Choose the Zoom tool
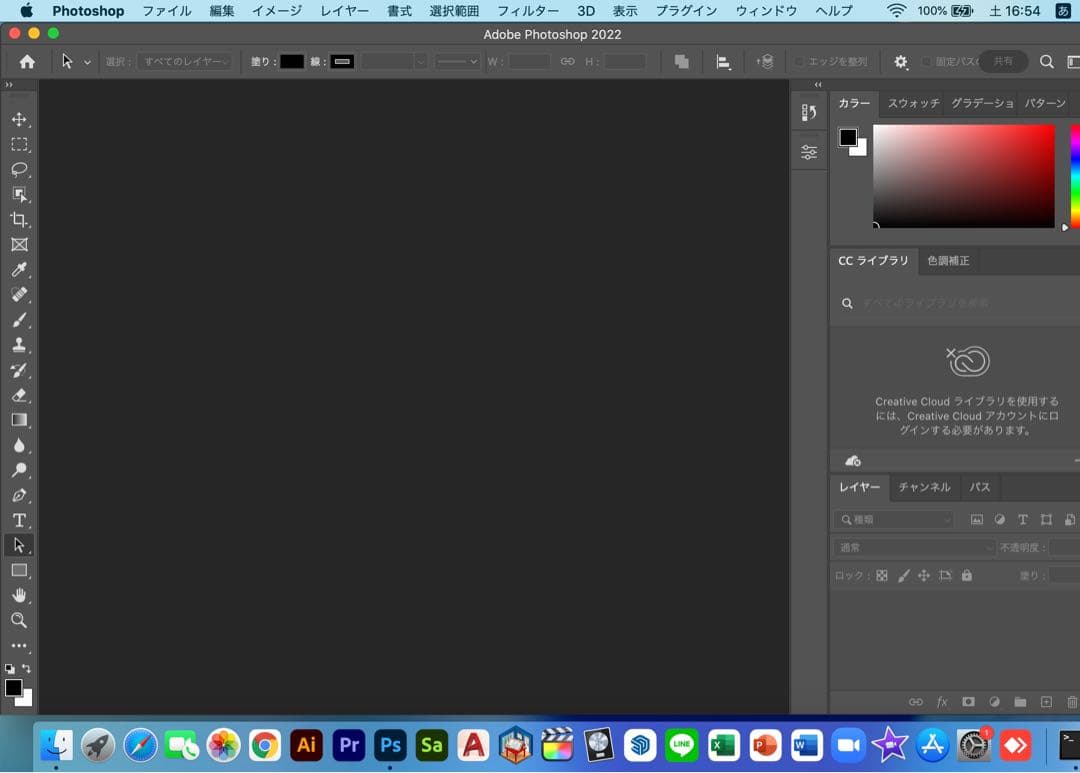 coord(19,621)
